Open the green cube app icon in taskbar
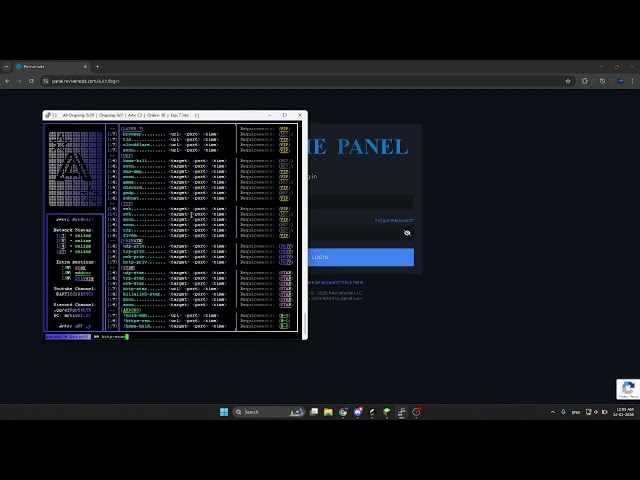This screenshot has width=640, height=480. [x=387, y=412]
